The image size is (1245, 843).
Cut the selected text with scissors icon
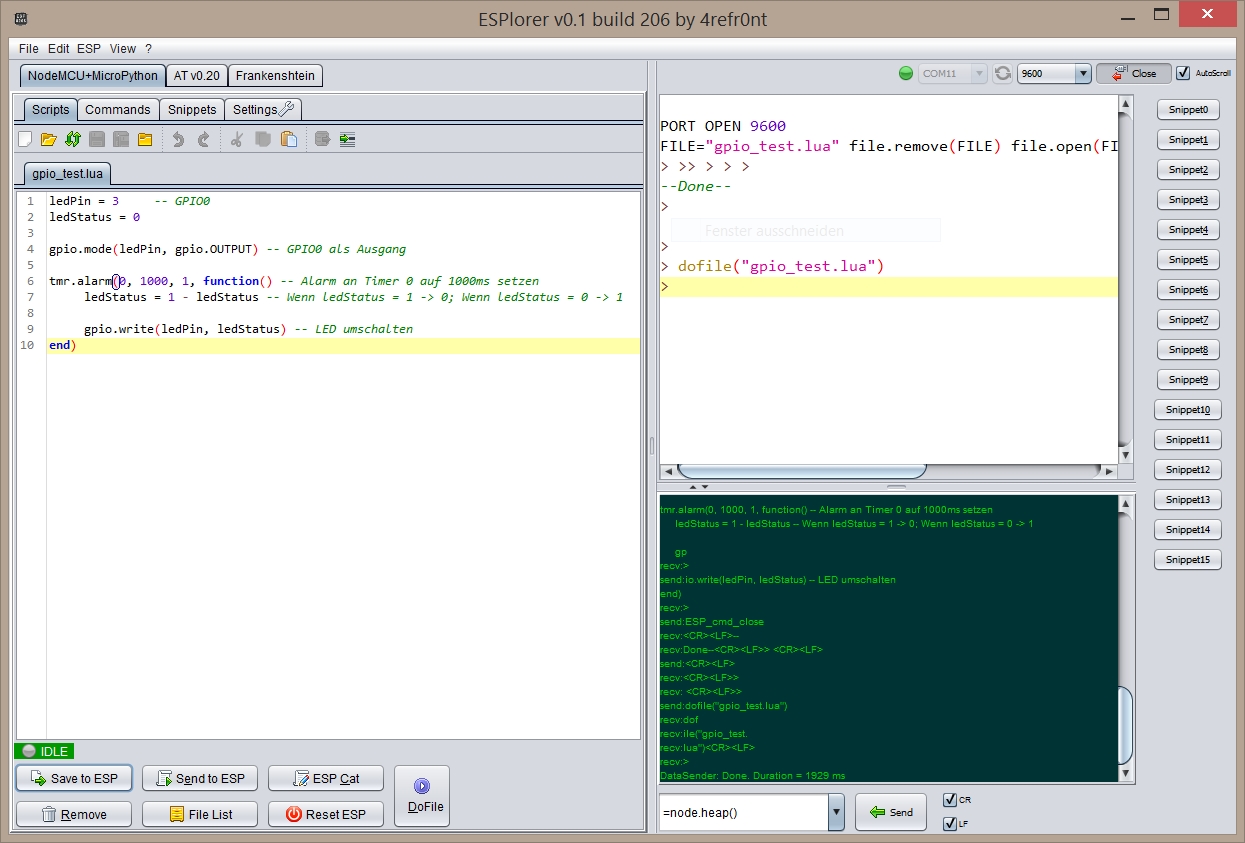click(x=237, y=139)
